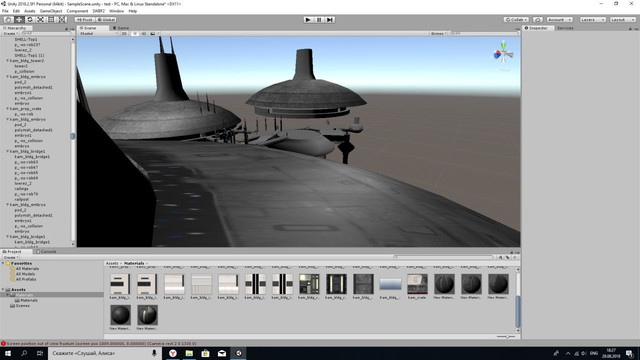Viewport: 640px width, 360px height.
Task: Click the Play button
Action: coord(308,20)
